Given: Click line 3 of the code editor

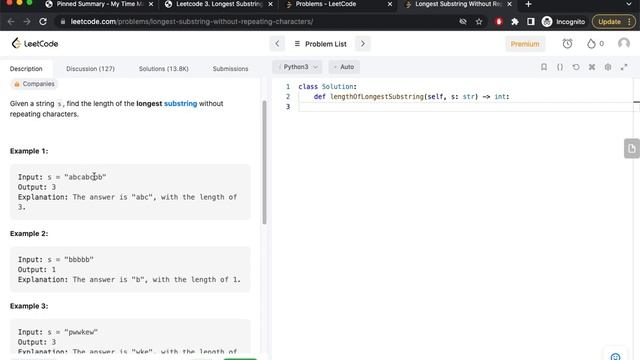Looking at the screenshot, I should tap(465, 107).
